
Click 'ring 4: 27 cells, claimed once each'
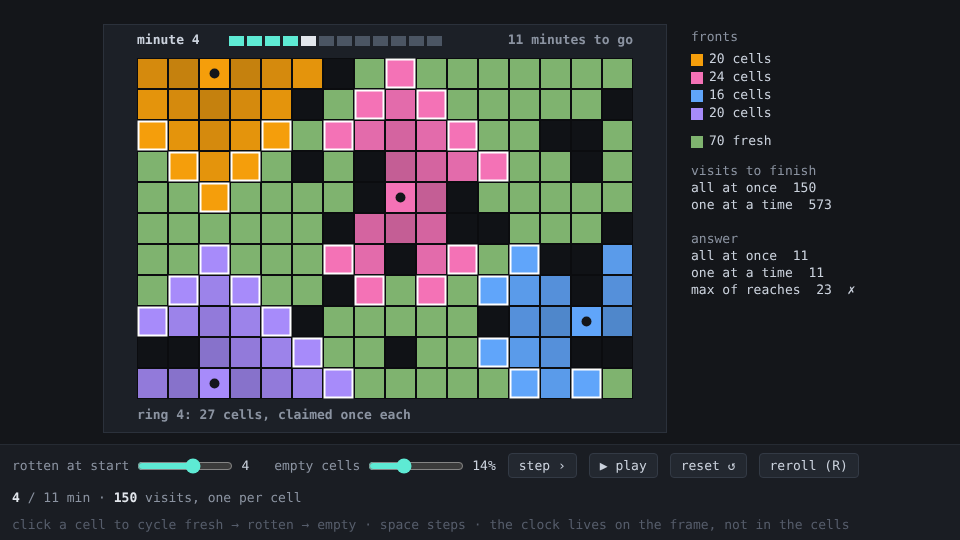[x=274, y=414]
